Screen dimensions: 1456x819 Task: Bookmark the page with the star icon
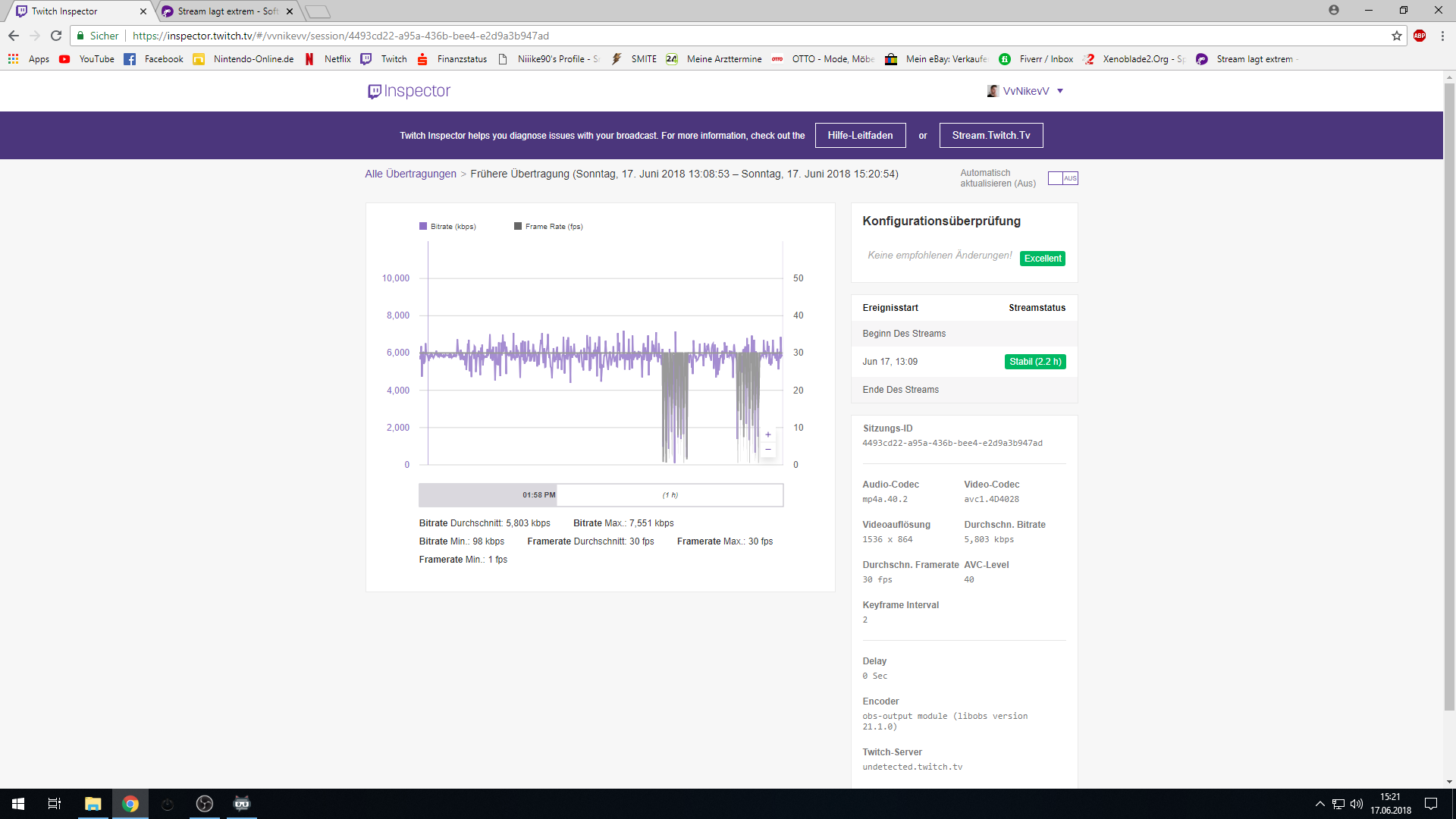[1397, 36]
